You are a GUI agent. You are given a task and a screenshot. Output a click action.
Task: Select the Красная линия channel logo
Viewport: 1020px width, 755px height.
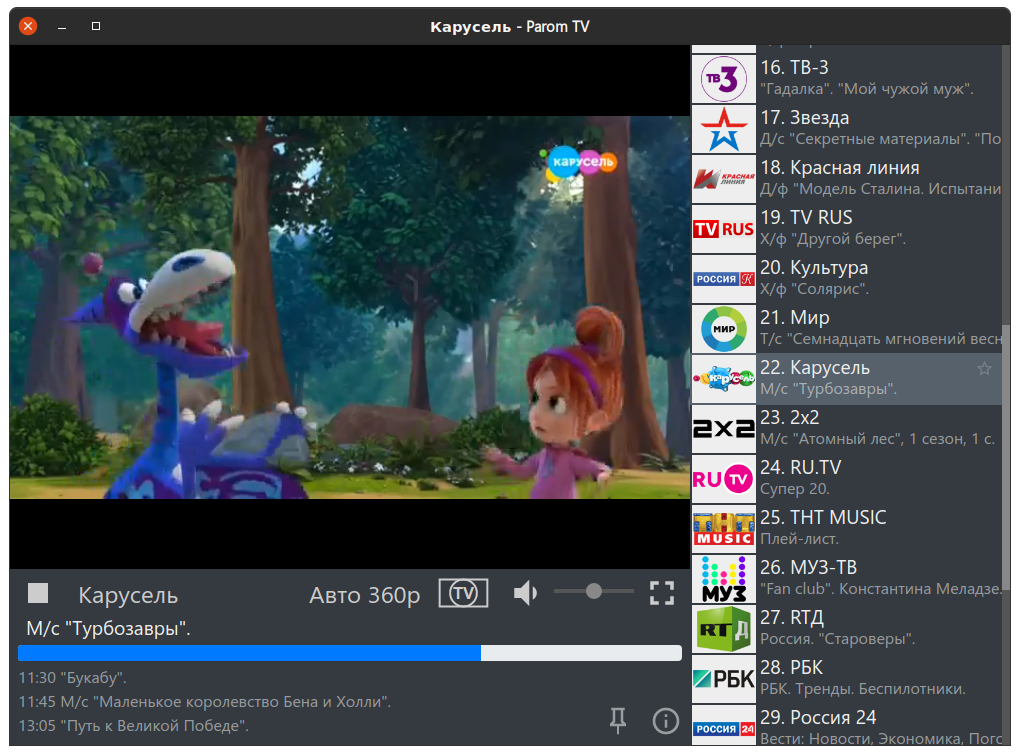(723, 179)
